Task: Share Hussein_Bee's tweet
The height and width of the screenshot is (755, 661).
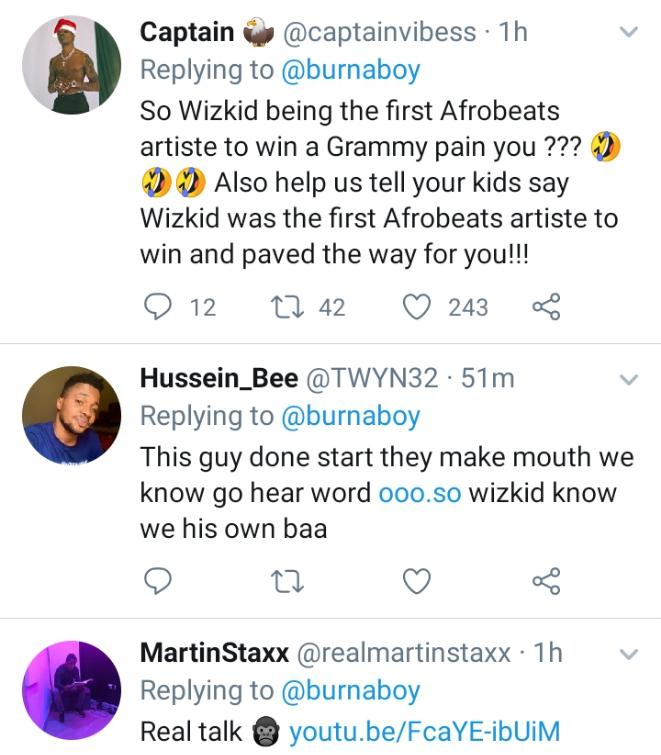Action: (x=547, y=580)
